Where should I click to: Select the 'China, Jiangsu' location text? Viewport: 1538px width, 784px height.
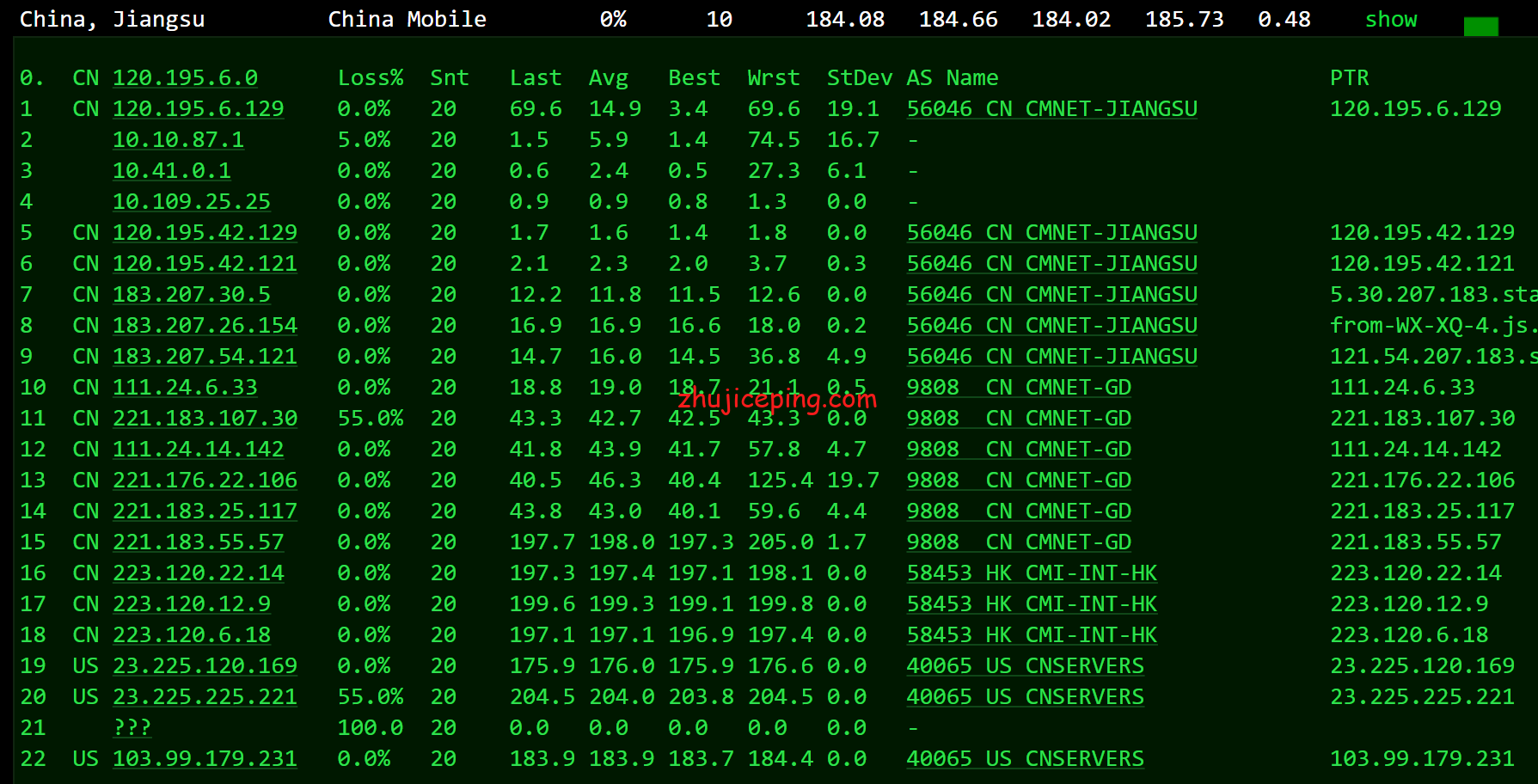click(x=112, y=19)
